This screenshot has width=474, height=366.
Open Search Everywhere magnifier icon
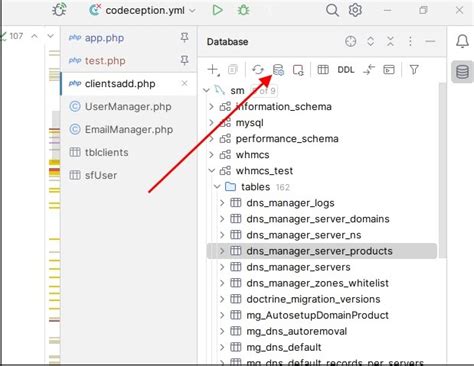[x=332, y=10]
